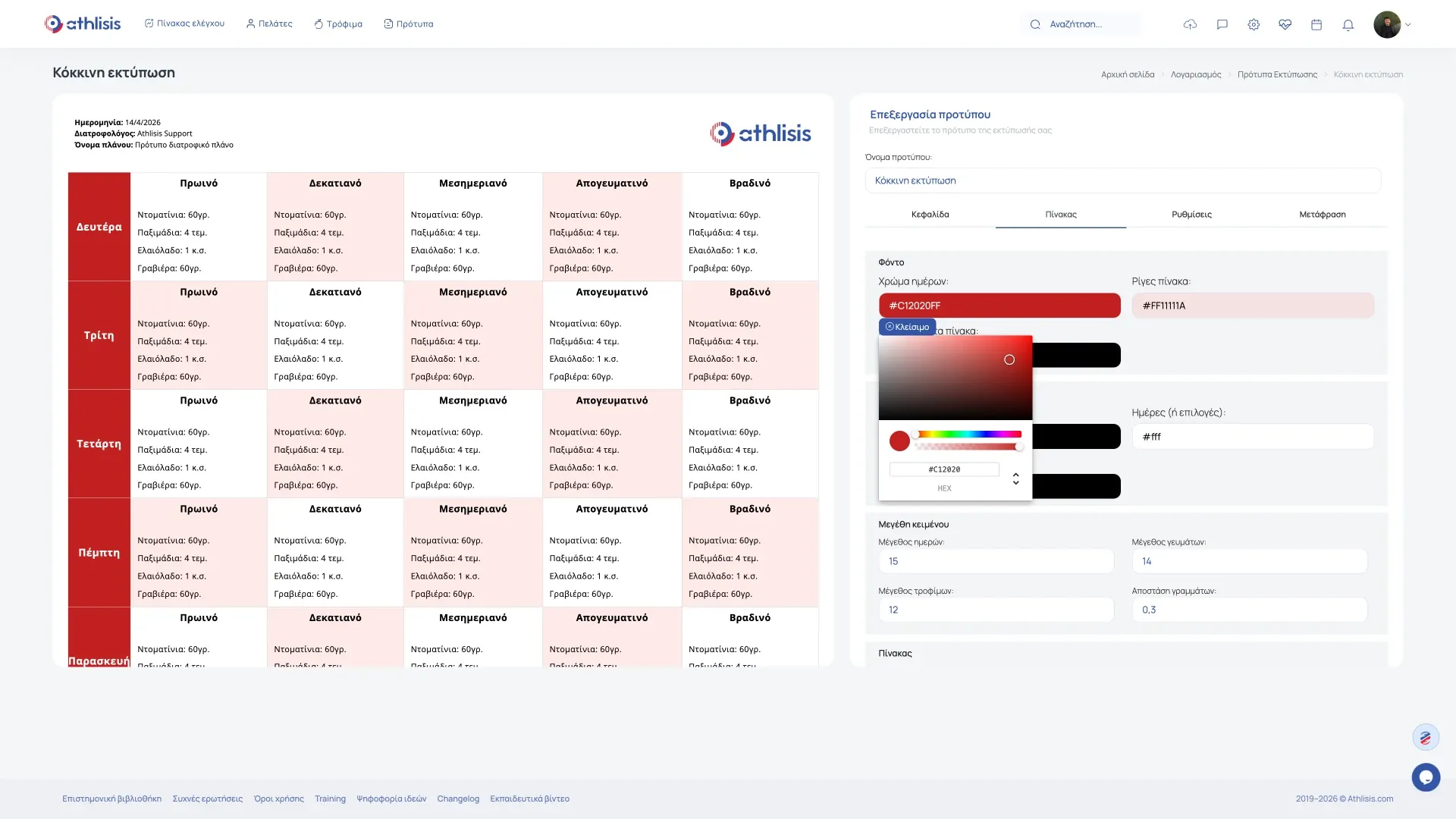The image size is (1456, 819).
Task: Open the chat messages icon
Action: click(1222, 24)
